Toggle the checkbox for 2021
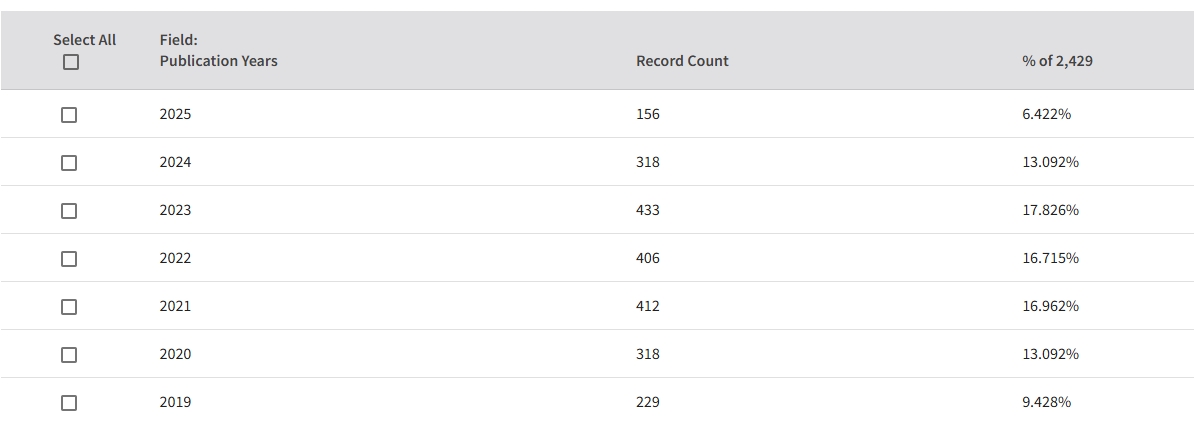This screenshot has height=425, width=1194. 69,307
